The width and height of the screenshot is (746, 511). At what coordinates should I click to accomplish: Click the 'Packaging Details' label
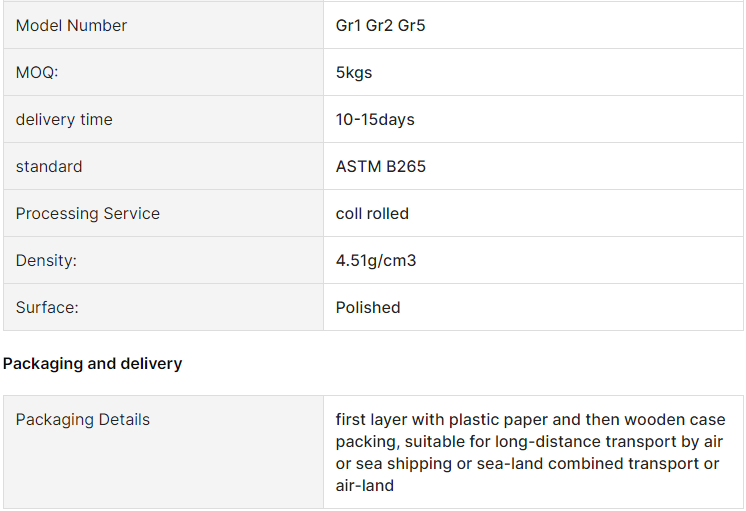click(x=83, y=420)
